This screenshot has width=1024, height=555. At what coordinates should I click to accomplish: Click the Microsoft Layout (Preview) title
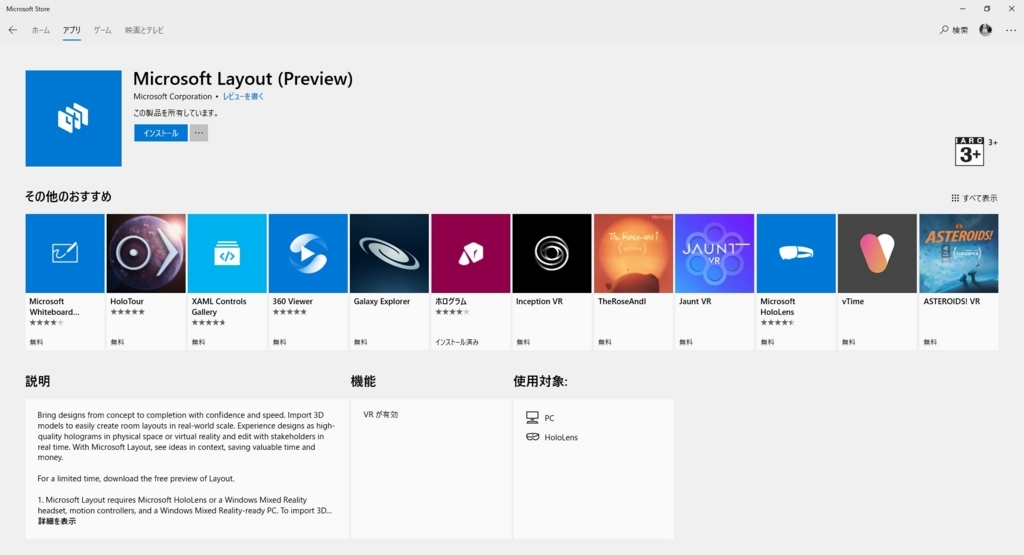click(x=243, y=79)
